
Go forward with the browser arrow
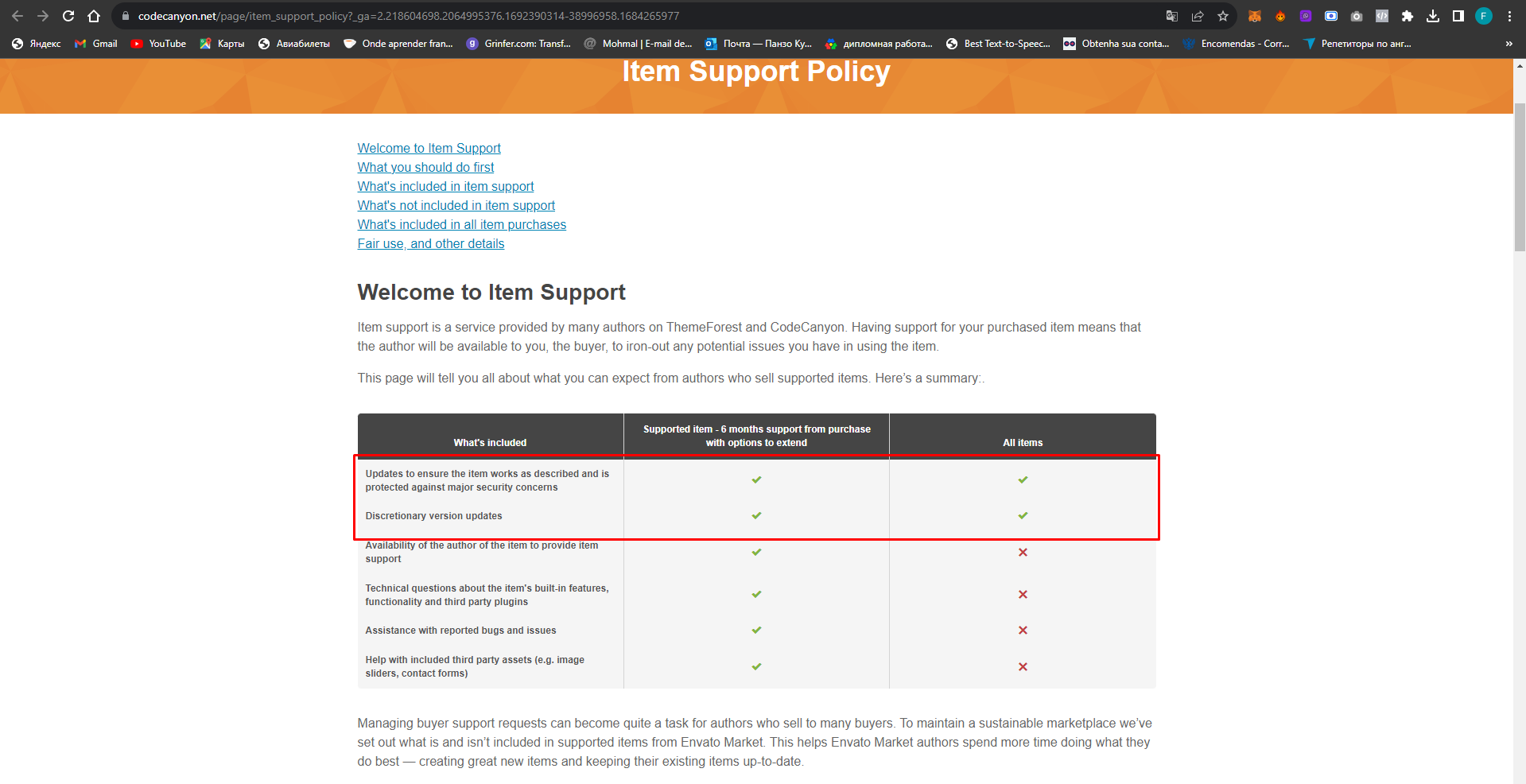(43, 16)
